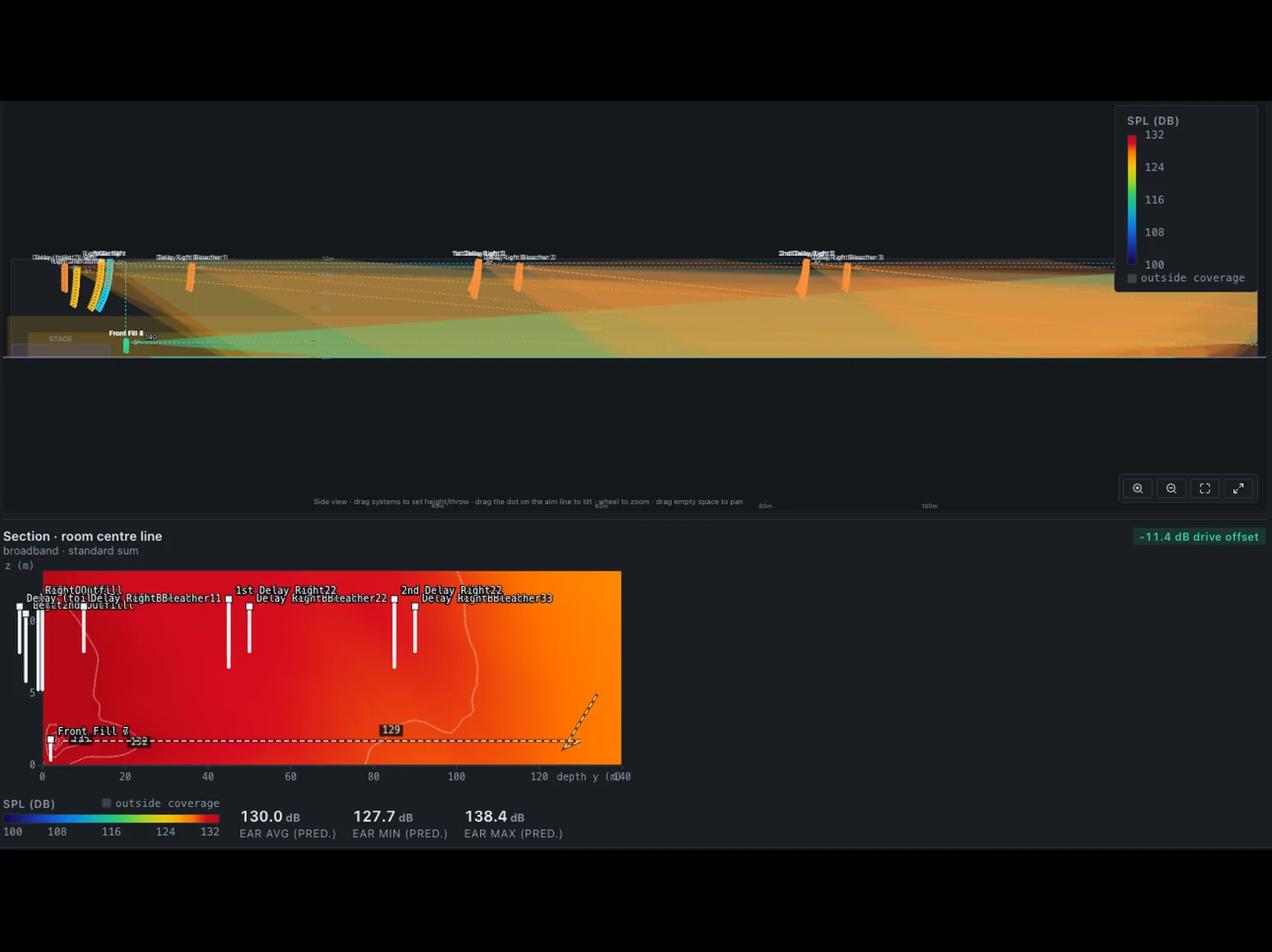
Task: Select Delay Right Bleacher 3 array in side view
Action: point(846,277)
